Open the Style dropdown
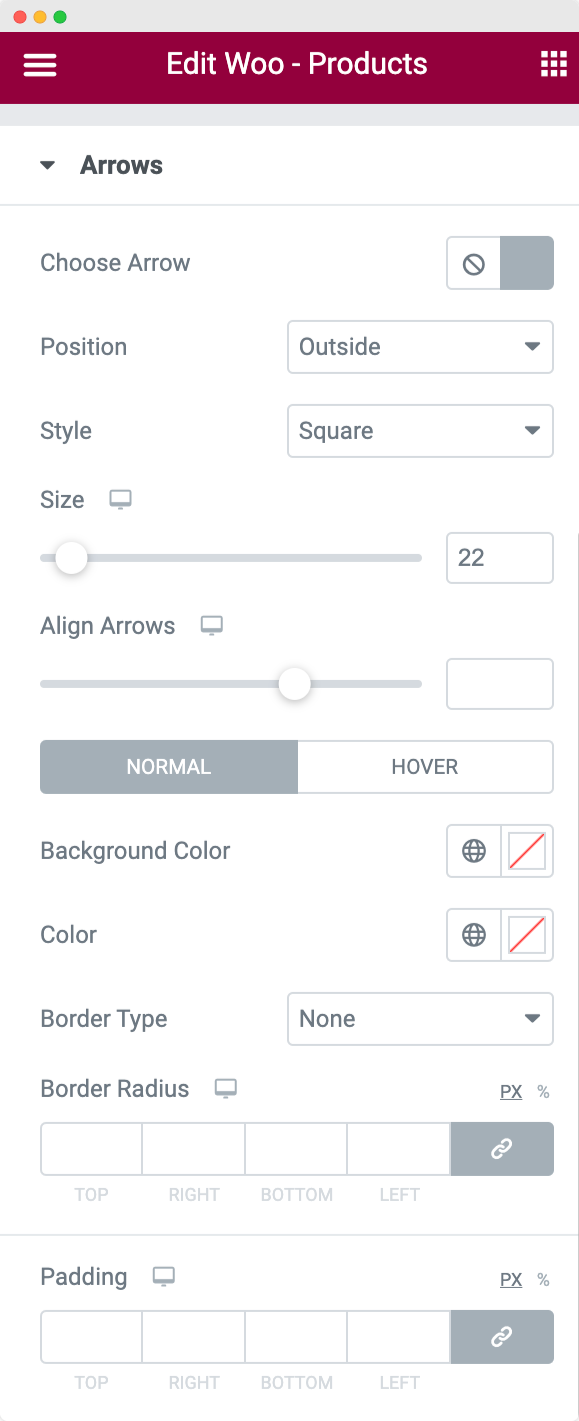This screenshot has width=579, height=1421. (x=420, y=431)
